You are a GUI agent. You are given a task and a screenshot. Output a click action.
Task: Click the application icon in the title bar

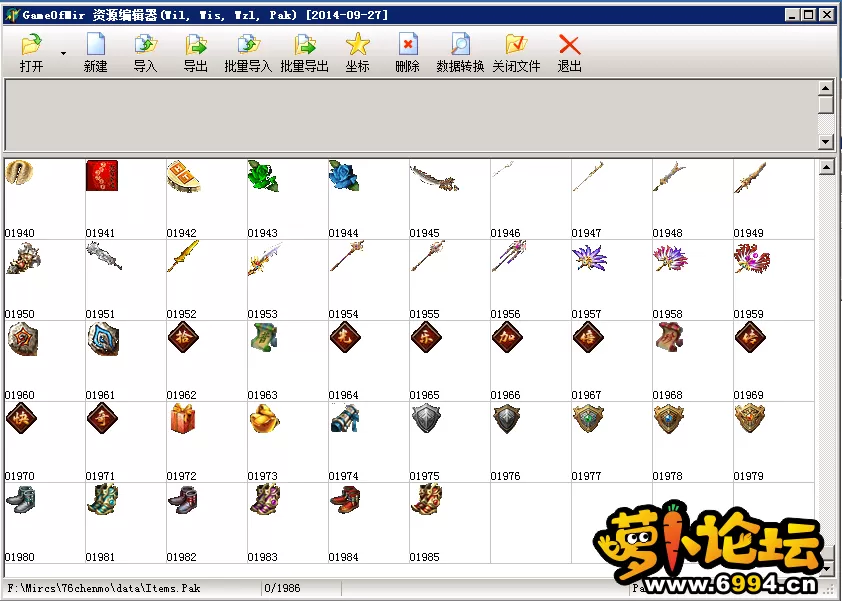(12, 15)
